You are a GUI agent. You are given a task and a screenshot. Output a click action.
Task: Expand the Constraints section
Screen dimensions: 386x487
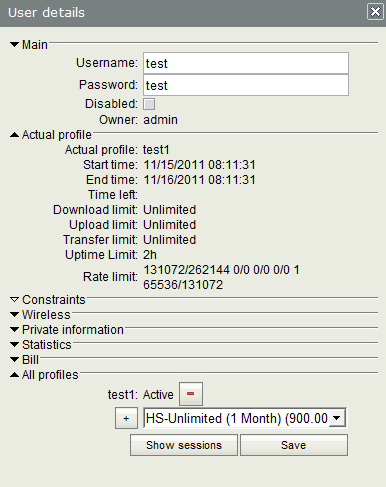[x=14, y=300]
